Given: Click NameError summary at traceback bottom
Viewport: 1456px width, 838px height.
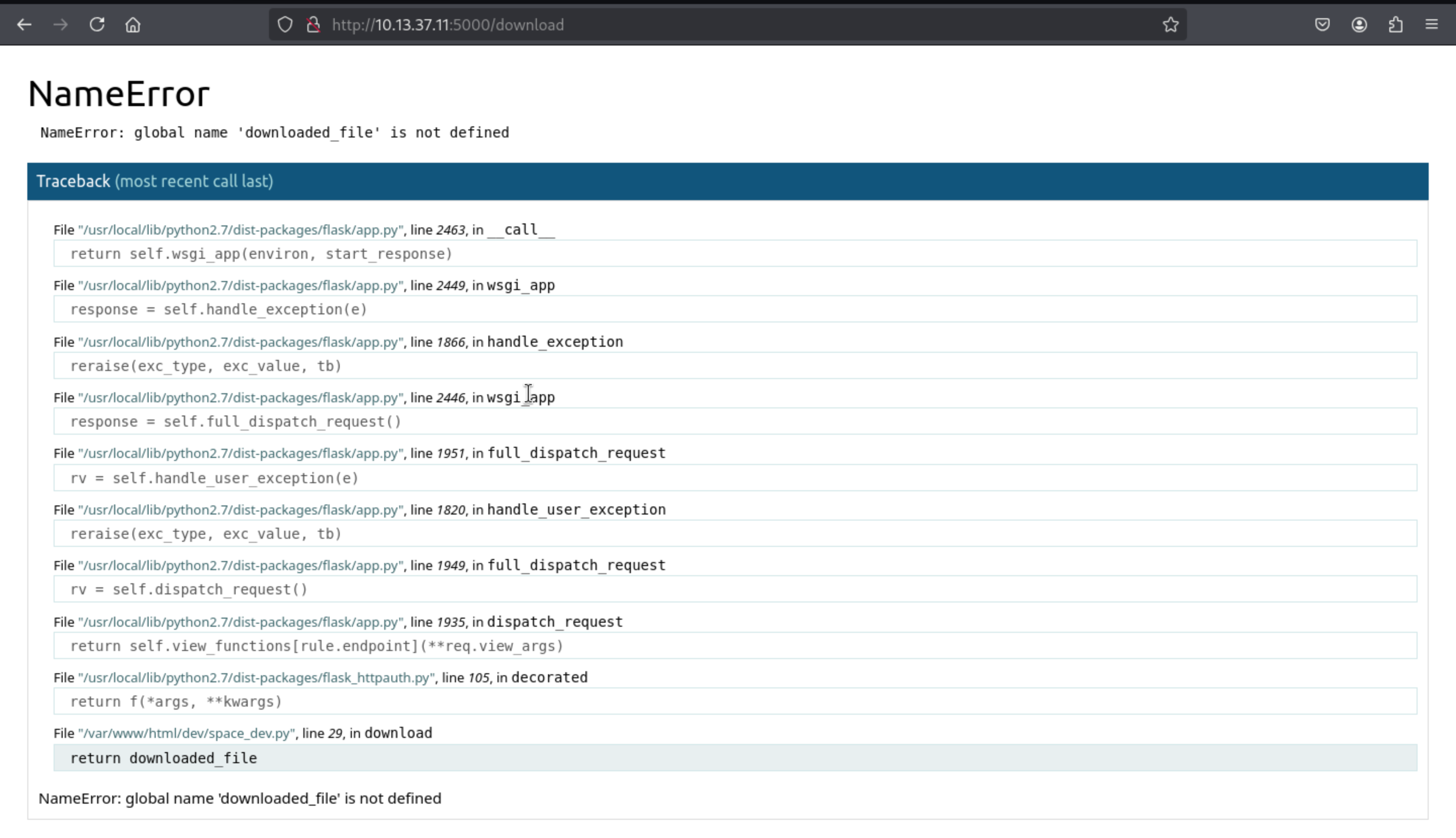Looking at the screenshot, I should point(240,799).
